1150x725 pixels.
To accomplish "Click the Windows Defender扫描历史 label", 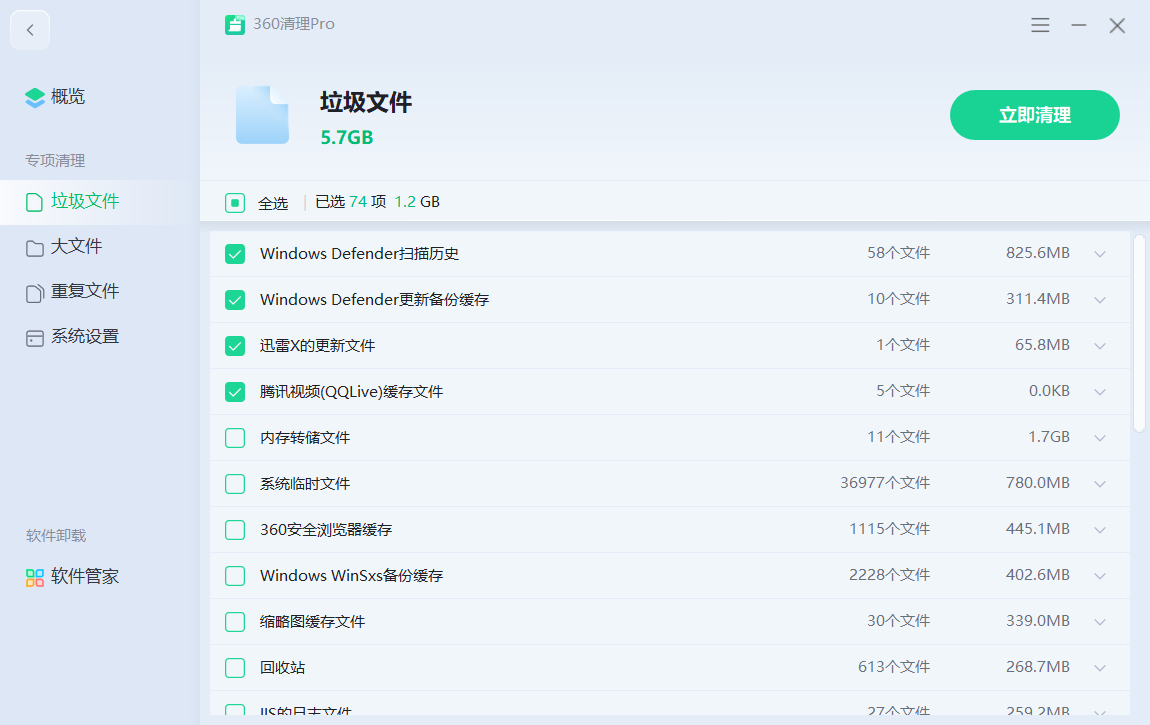I will 359,254.
